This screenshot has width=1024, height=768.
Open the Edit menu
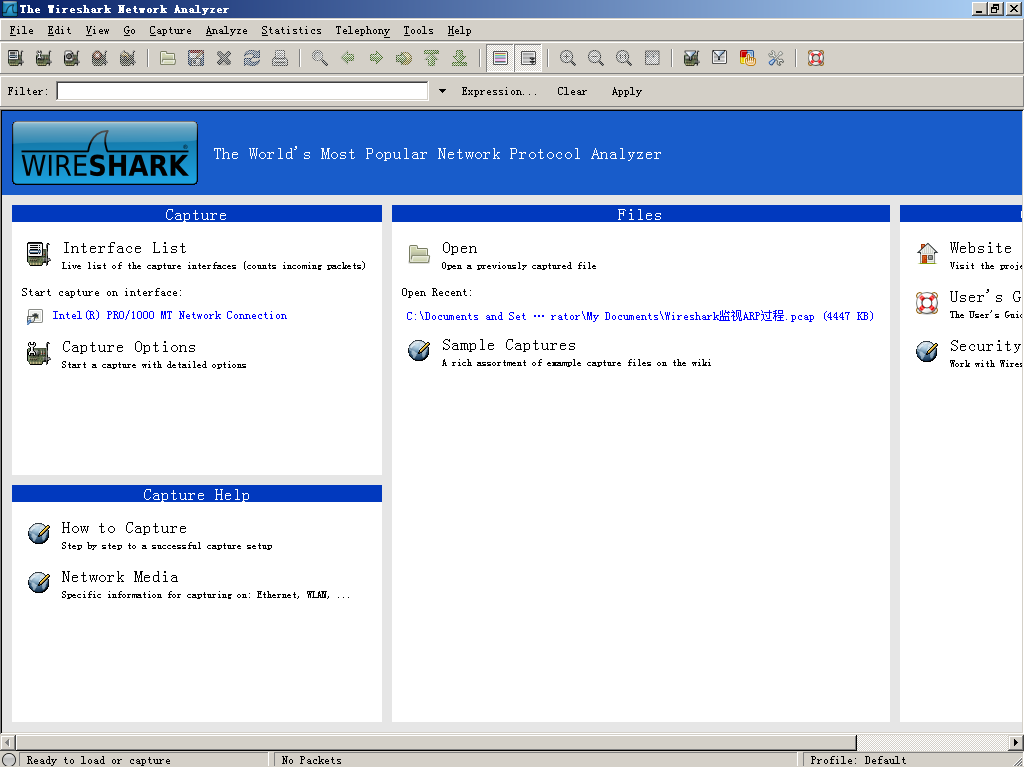pos(59,30)
